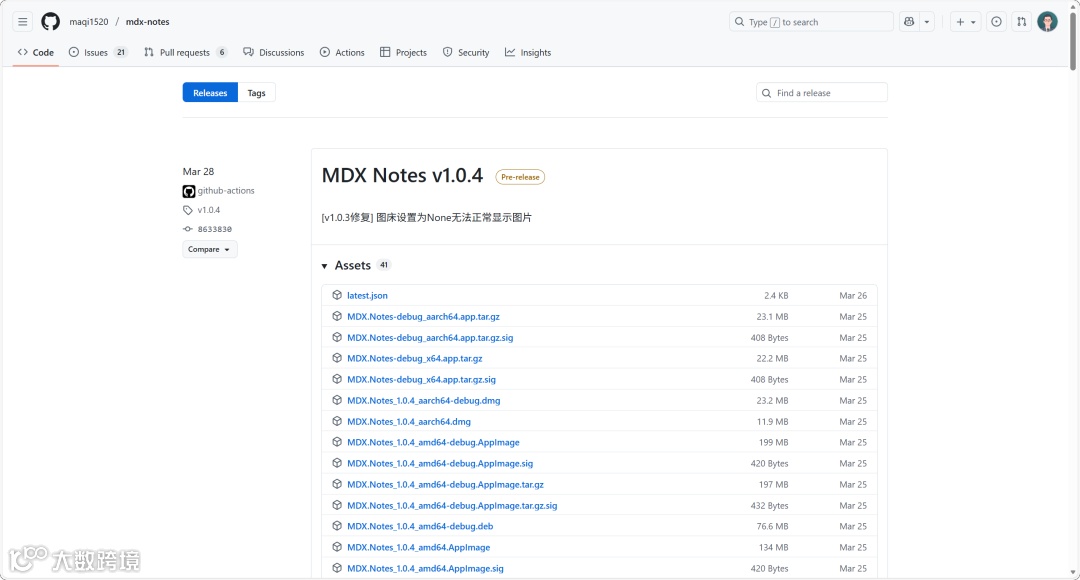Switch to the Code tab
This screenshot has height=580, width=1080.
coord(36,52)
